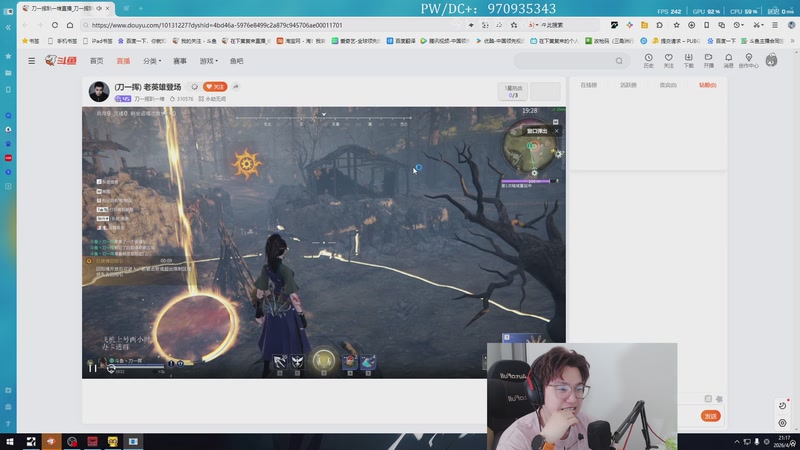Open Windows Start menu

(10, 441)
